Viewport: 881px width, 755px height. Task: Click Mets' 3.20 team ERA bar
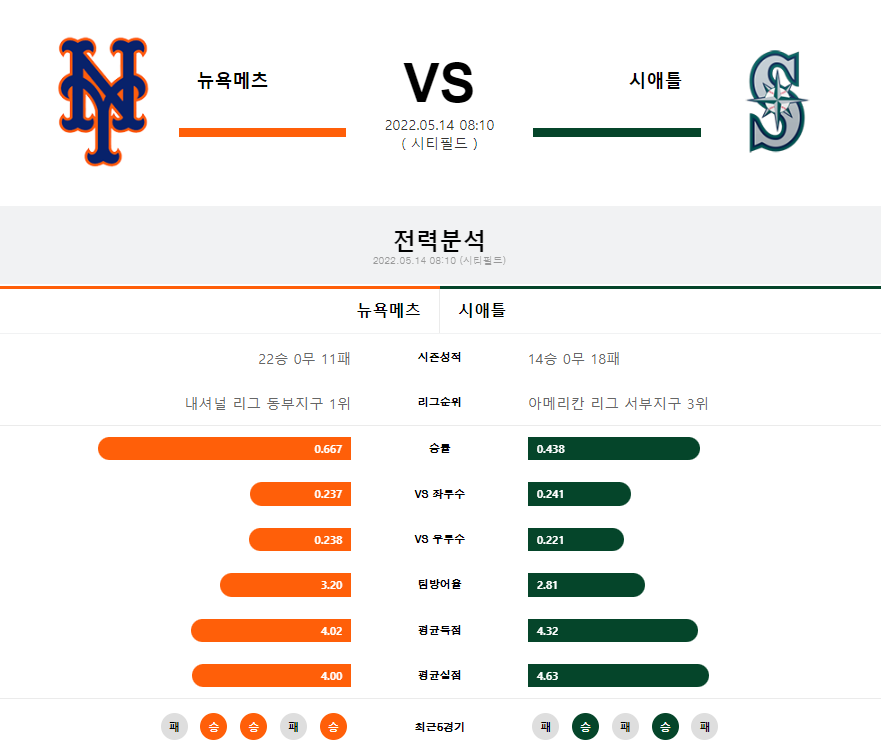click(285, 585)
